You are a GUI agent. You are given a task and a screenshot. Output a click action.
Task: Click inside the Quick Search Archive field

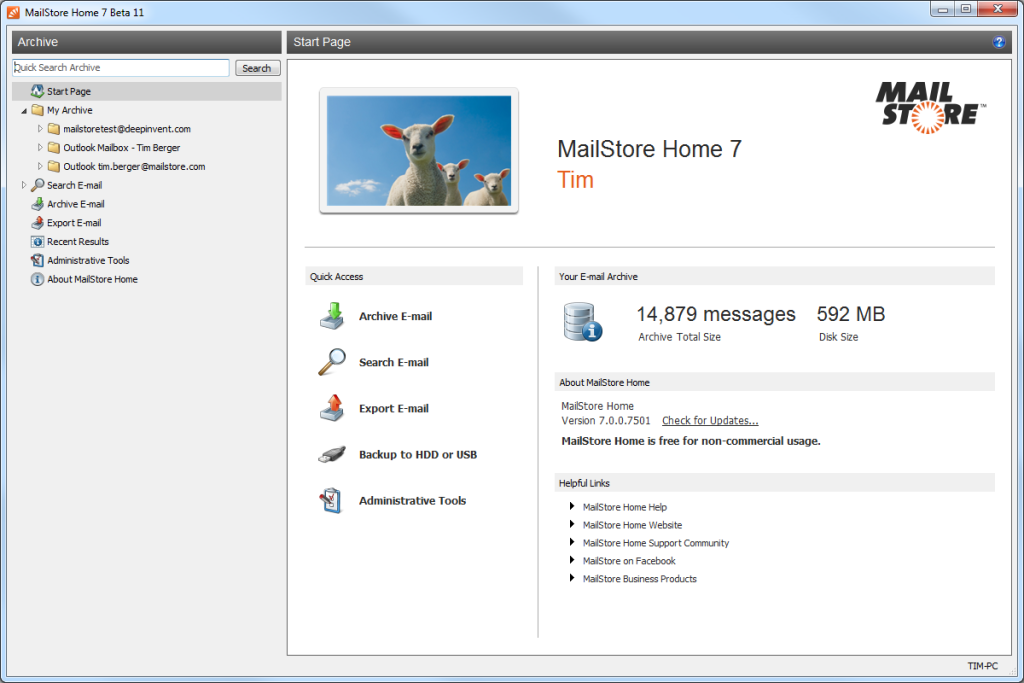coord(120,67)
